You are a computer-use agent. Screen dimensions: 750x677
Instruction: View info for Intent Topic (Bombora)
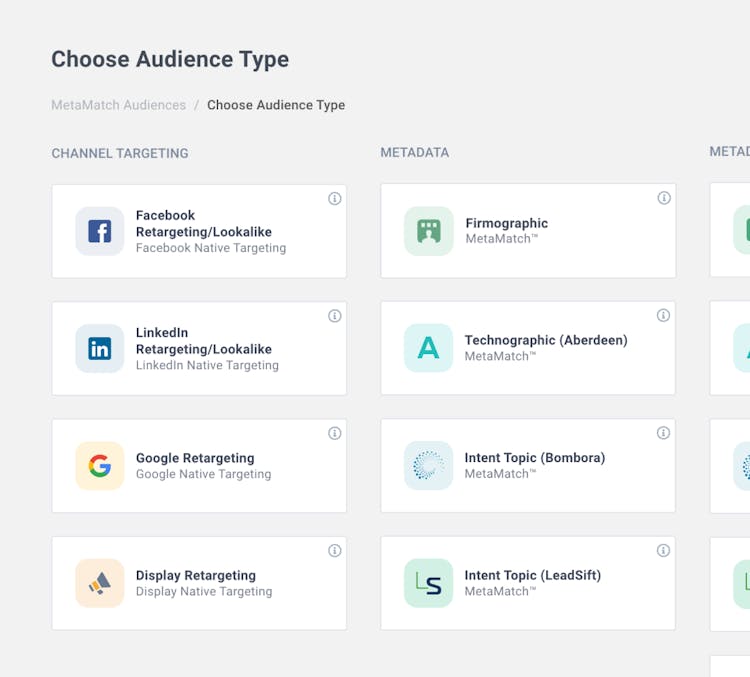[664, 433]
